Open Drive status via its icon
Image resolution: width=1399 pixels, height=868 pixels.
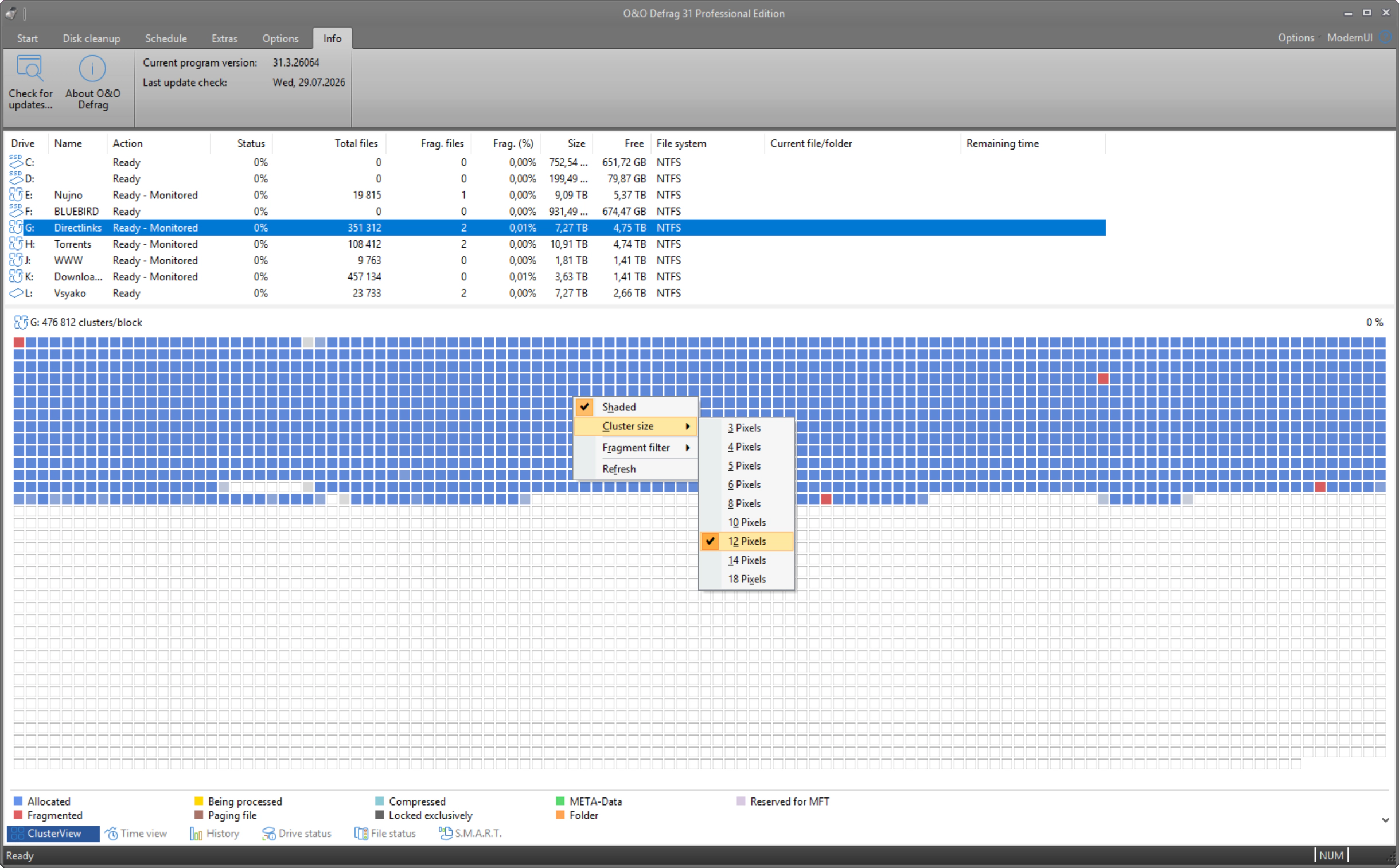pyautogui.click(x=269, y=834)
